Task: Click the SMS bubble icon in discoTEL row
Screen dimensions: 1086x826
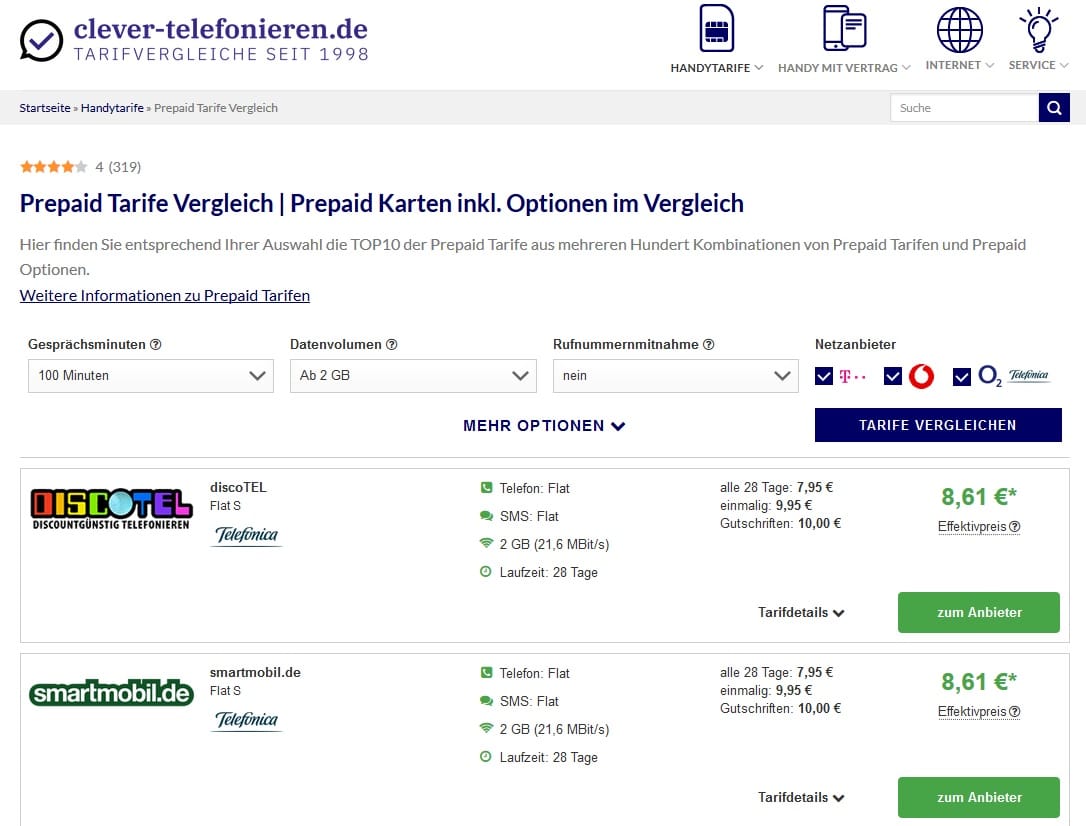Action: click(x=486, y=516)
